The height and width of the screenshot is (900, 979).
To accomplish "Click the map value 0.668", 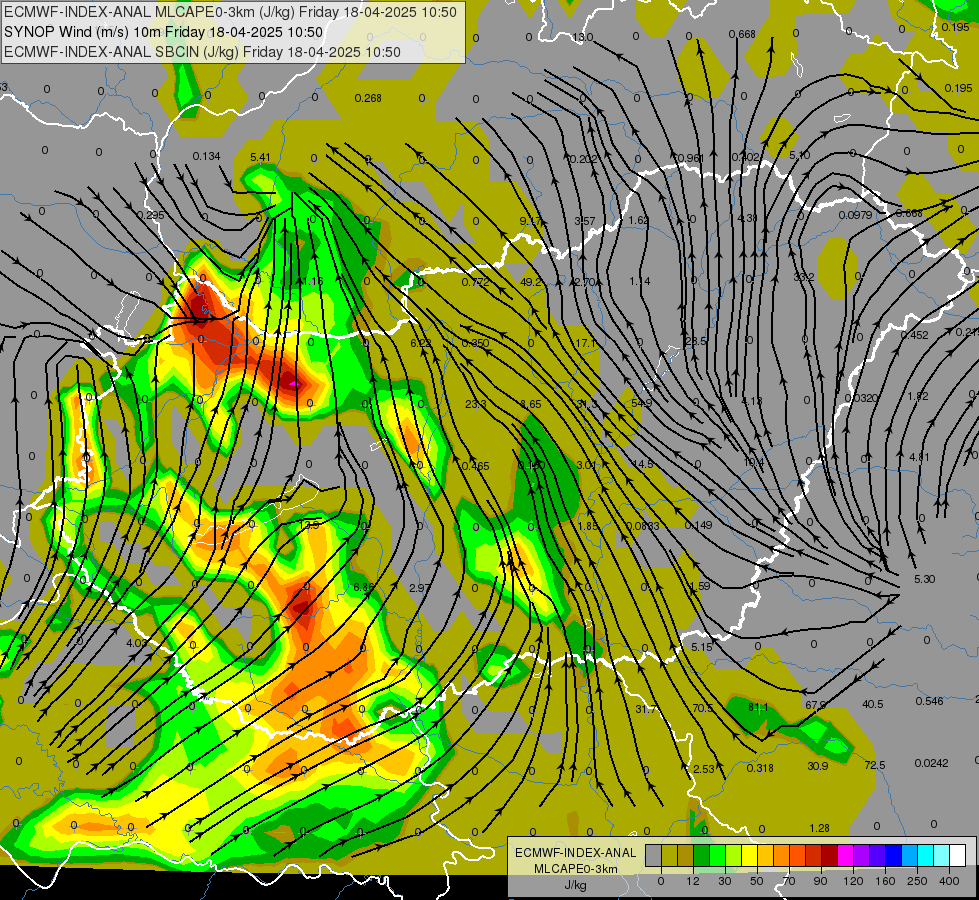I will 742,34.
